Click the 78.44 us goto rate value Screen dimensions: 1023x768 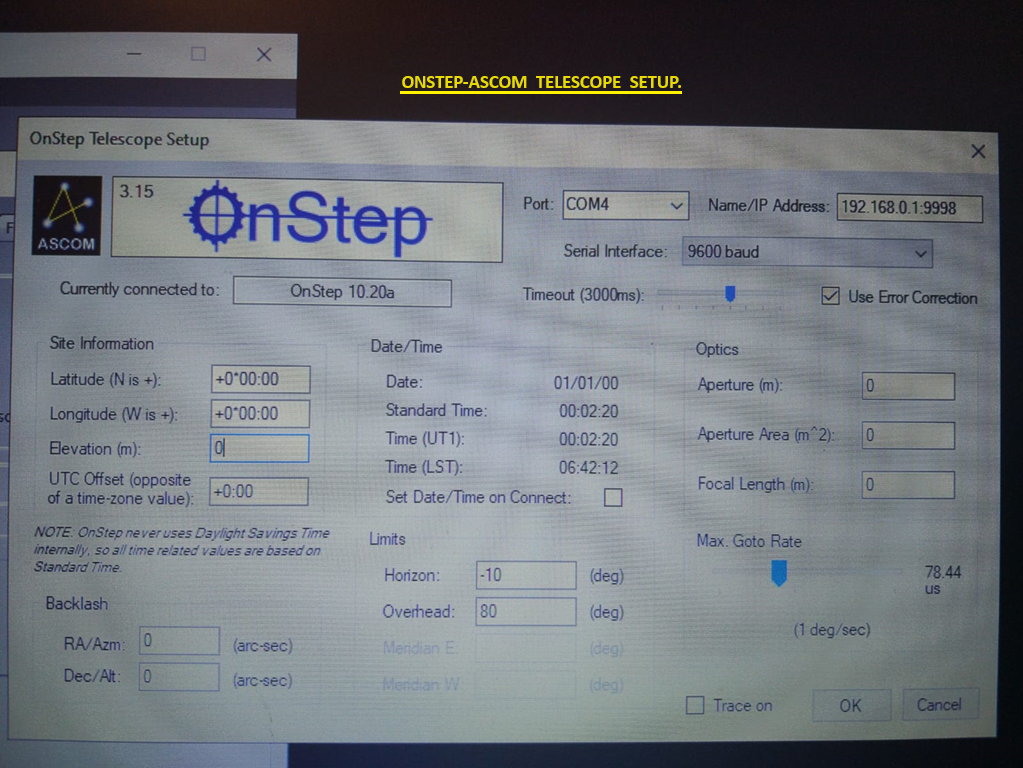[943, 579]
